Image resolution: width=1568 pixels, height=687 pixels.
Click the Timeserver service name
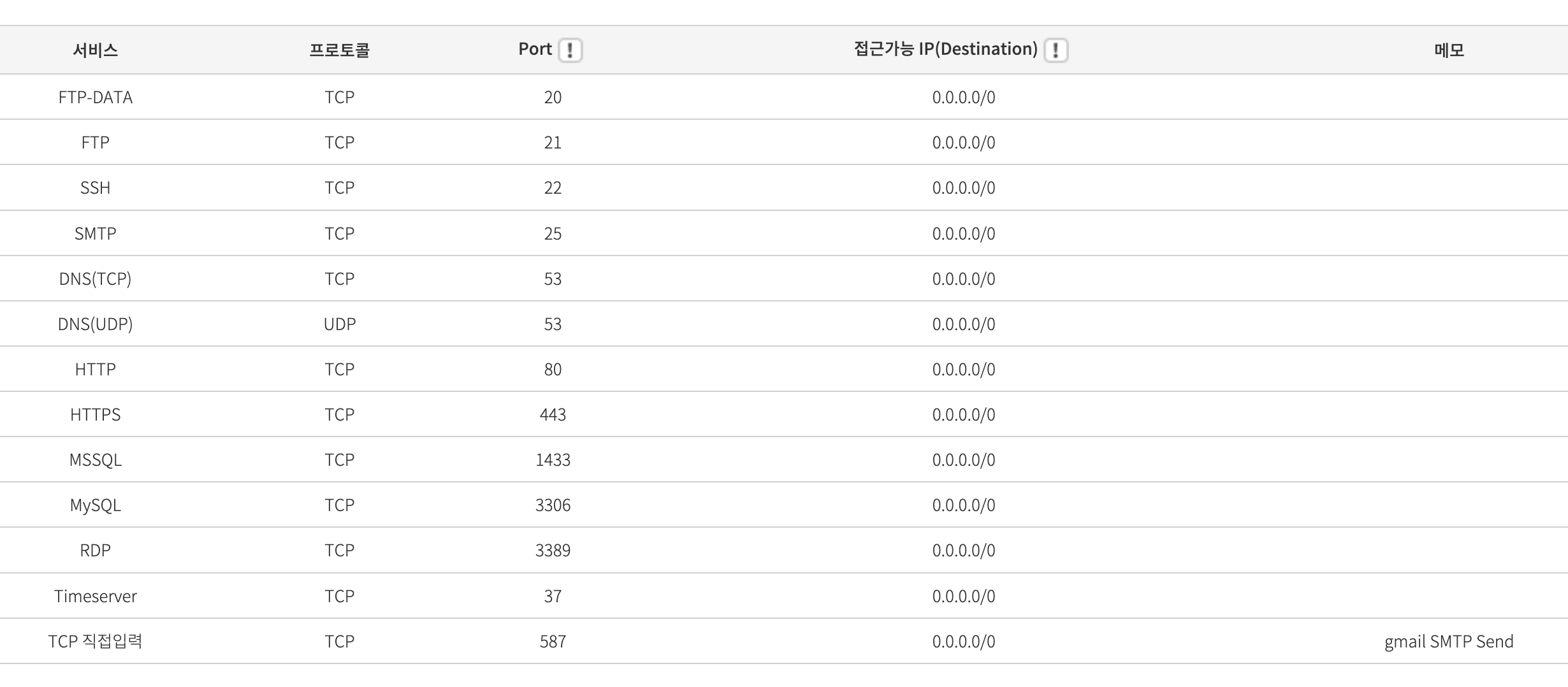click(x=95, y=596)
